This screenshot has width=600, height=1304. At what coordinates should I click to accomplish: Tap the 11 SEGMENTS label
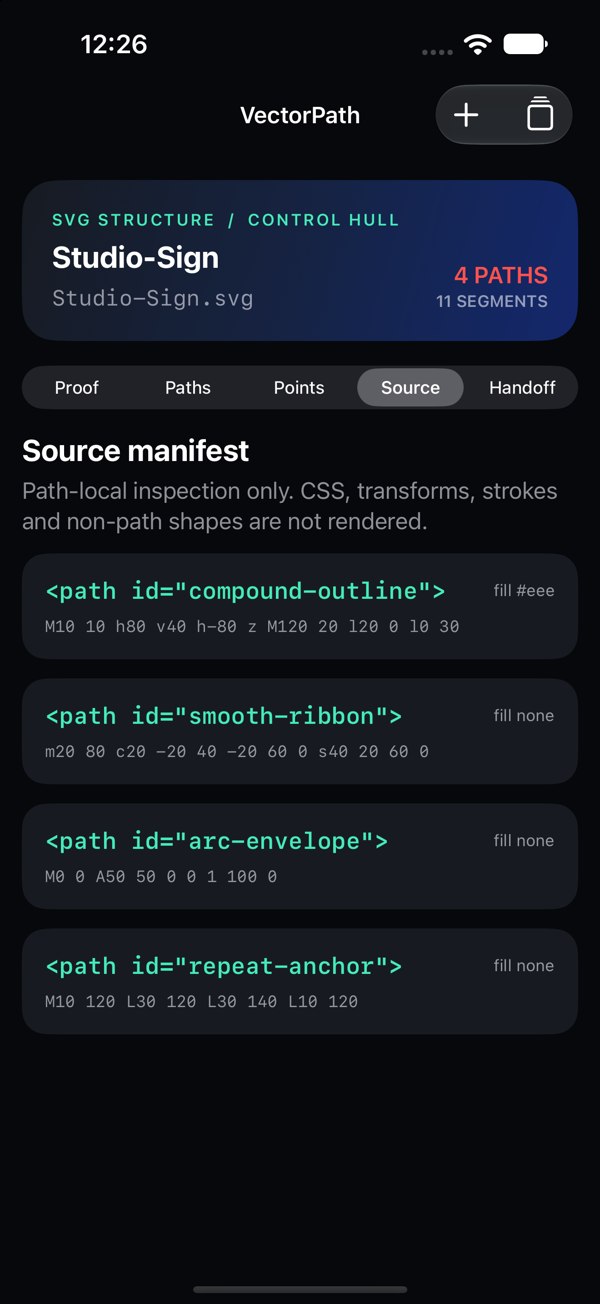[x=492, y=301]
